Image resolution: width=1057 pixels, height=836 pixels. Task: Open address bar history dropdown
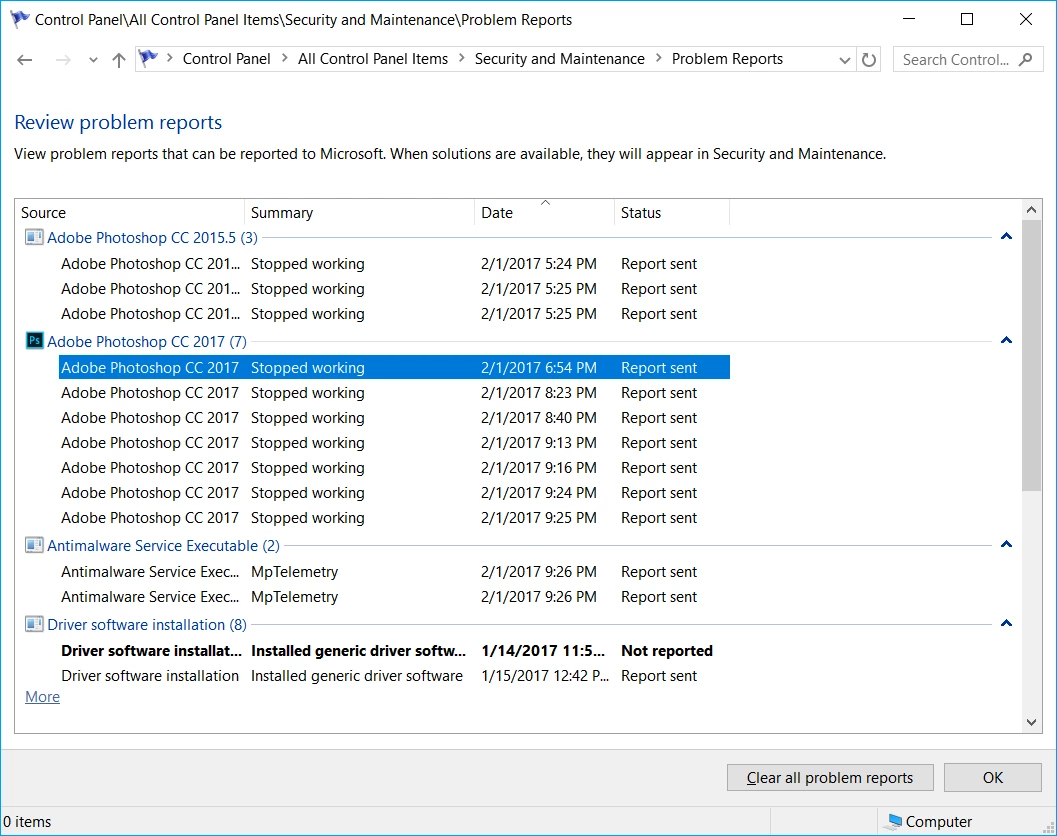(x=844, y=60)
